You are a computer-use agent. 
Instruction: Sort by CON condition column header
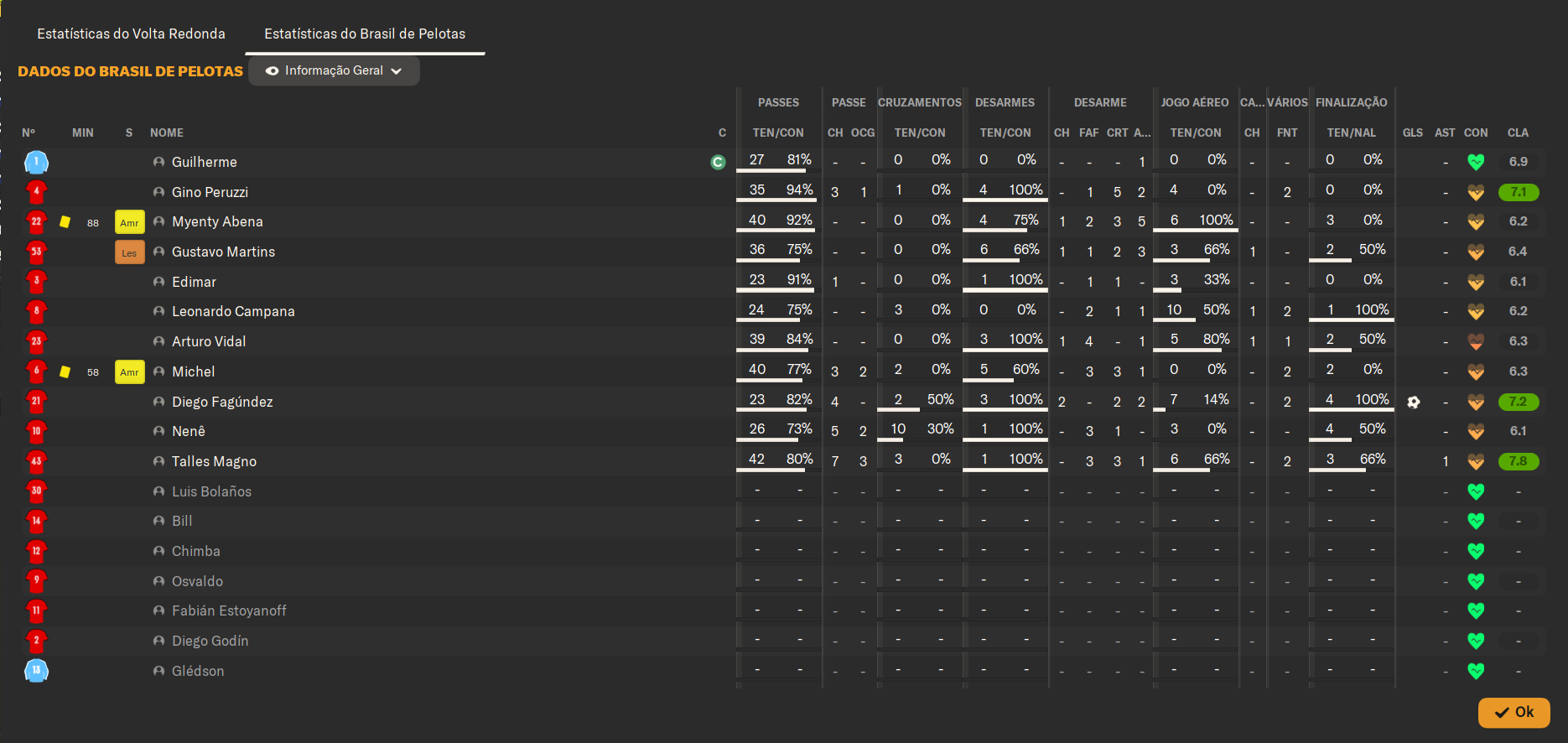[1476, 132]
